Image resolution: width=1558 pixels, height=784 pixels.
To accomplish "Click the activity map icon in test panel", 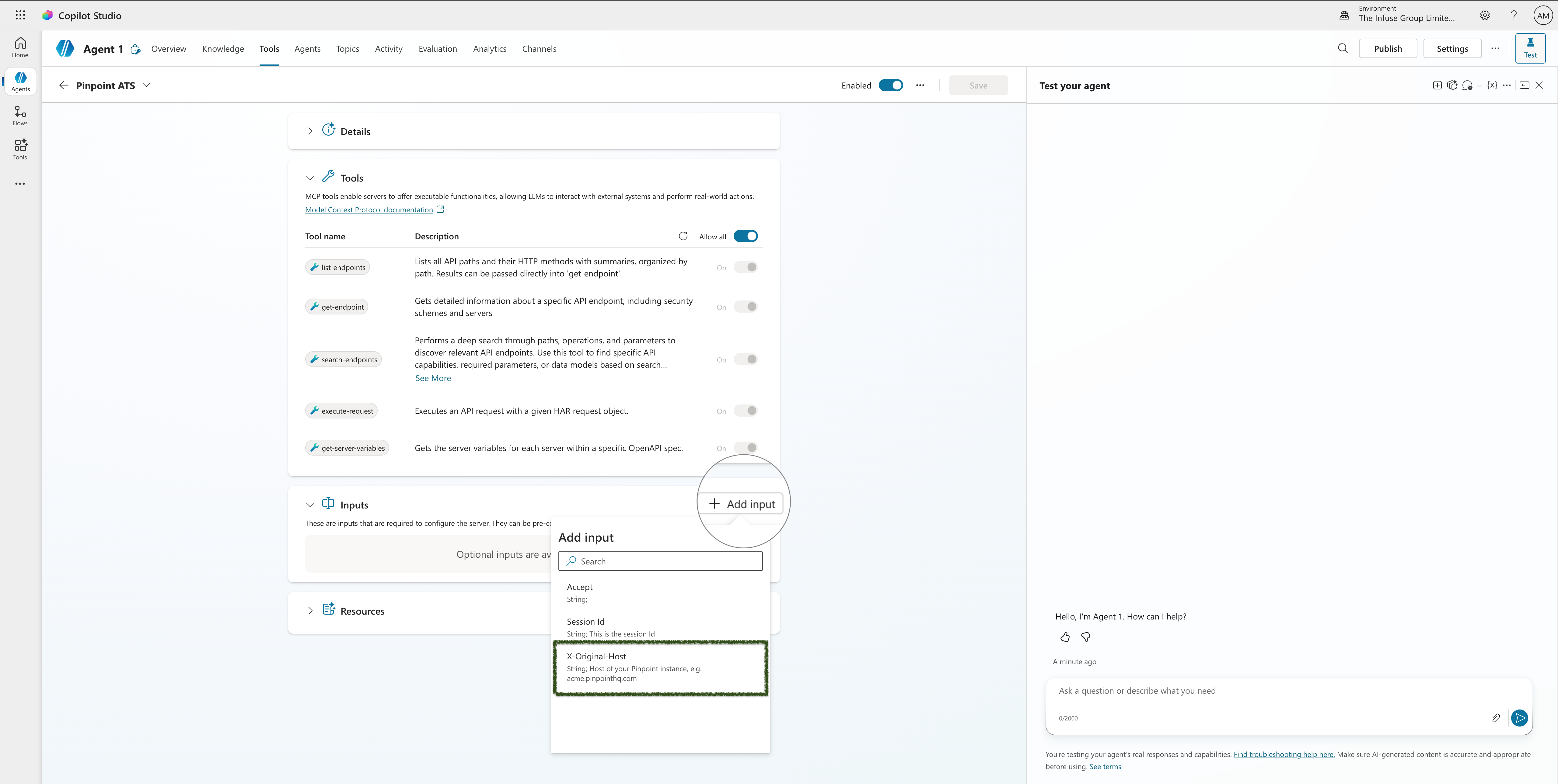I will (1452, 85).
